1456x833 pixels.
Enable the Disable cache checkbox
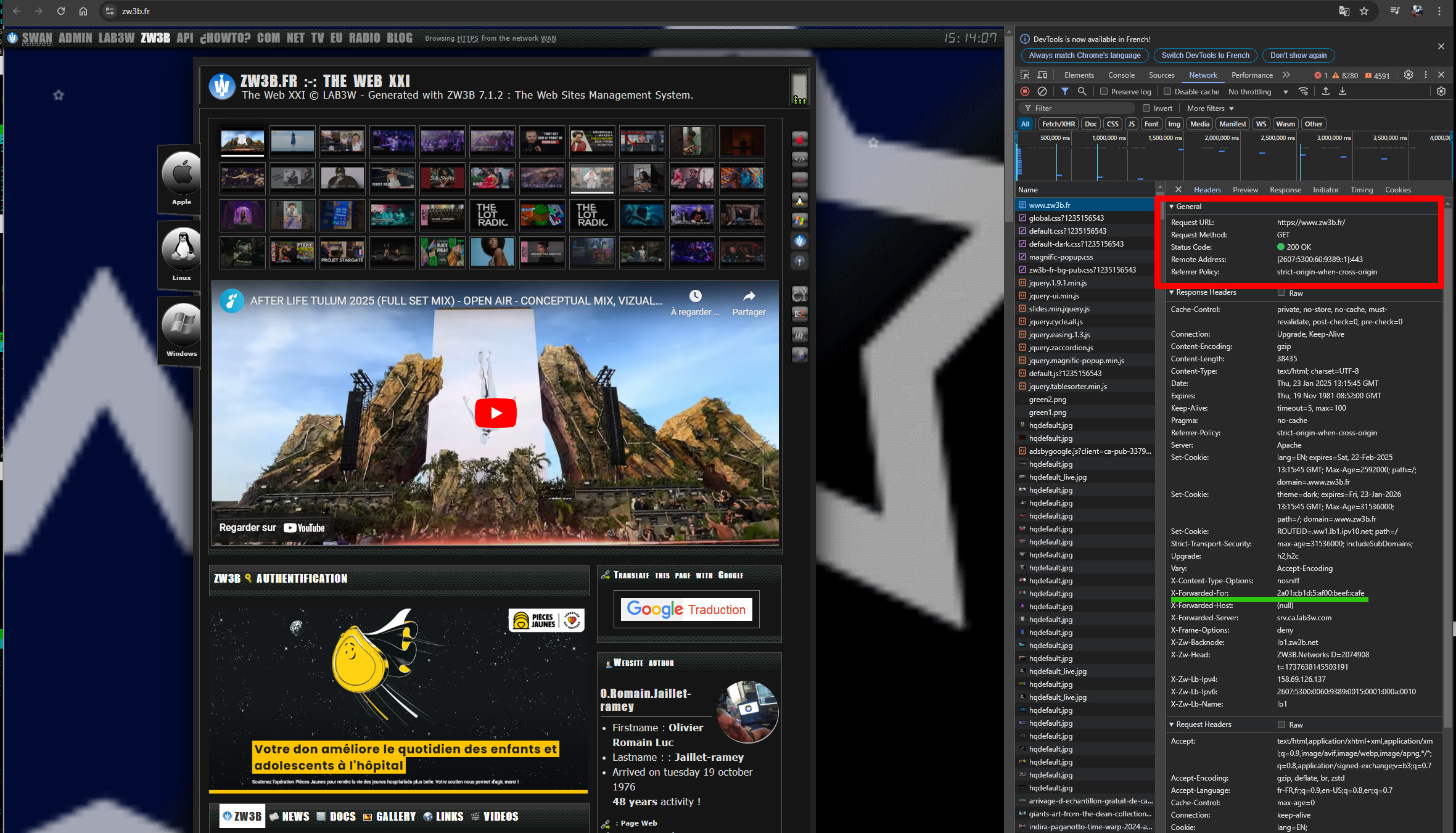coord(1167,91)
